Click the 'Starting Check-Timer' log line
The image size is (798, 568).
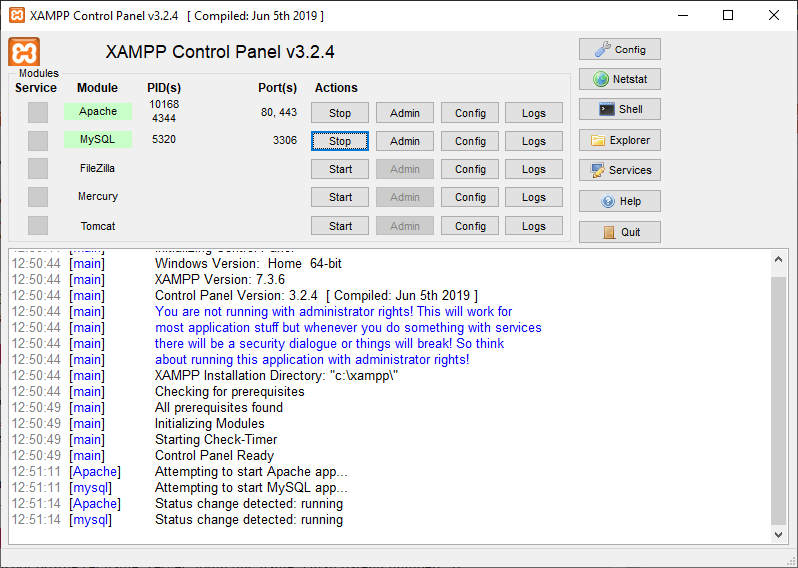(x=216, y=440)
